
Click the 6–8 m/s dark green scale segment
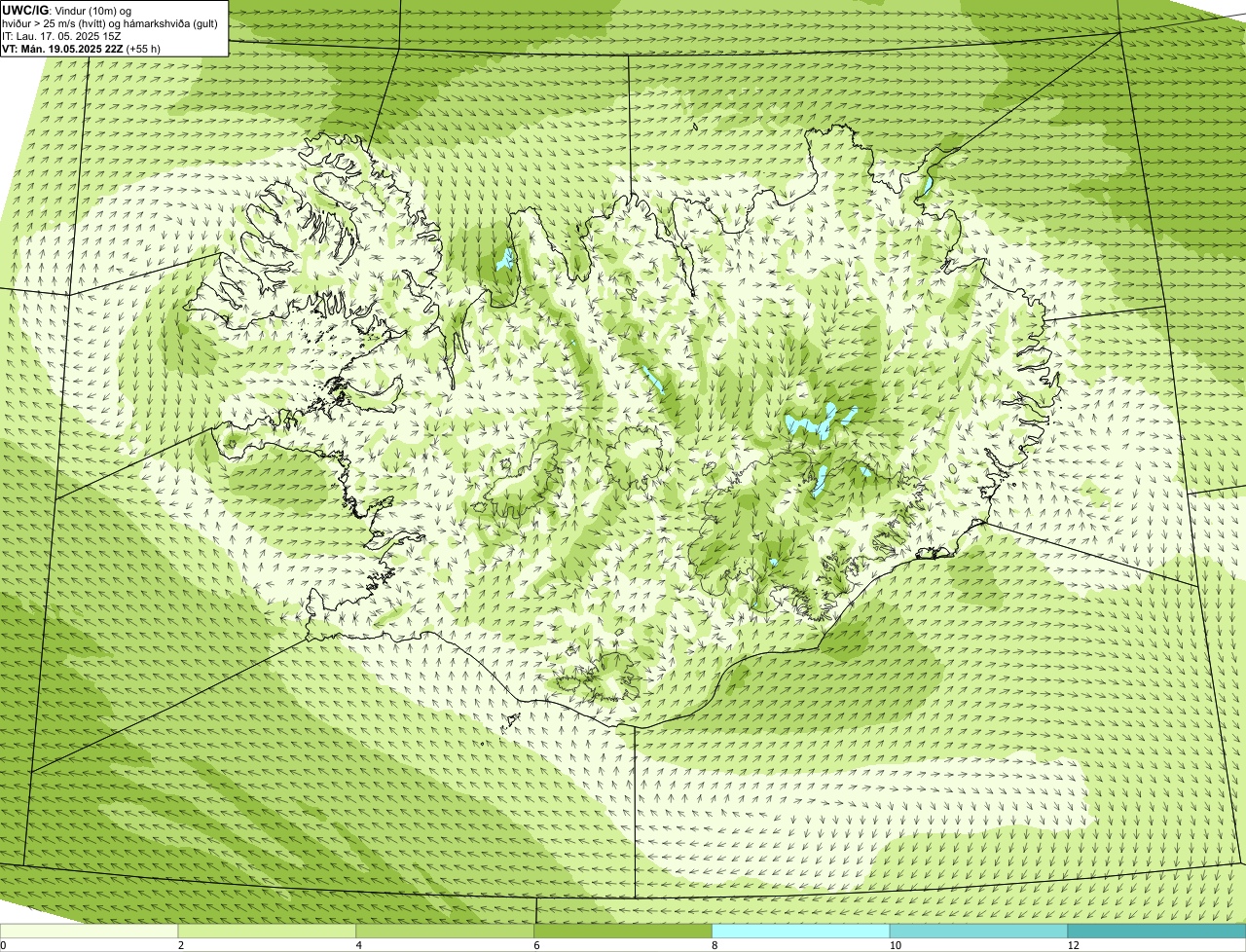pos(623,931)
